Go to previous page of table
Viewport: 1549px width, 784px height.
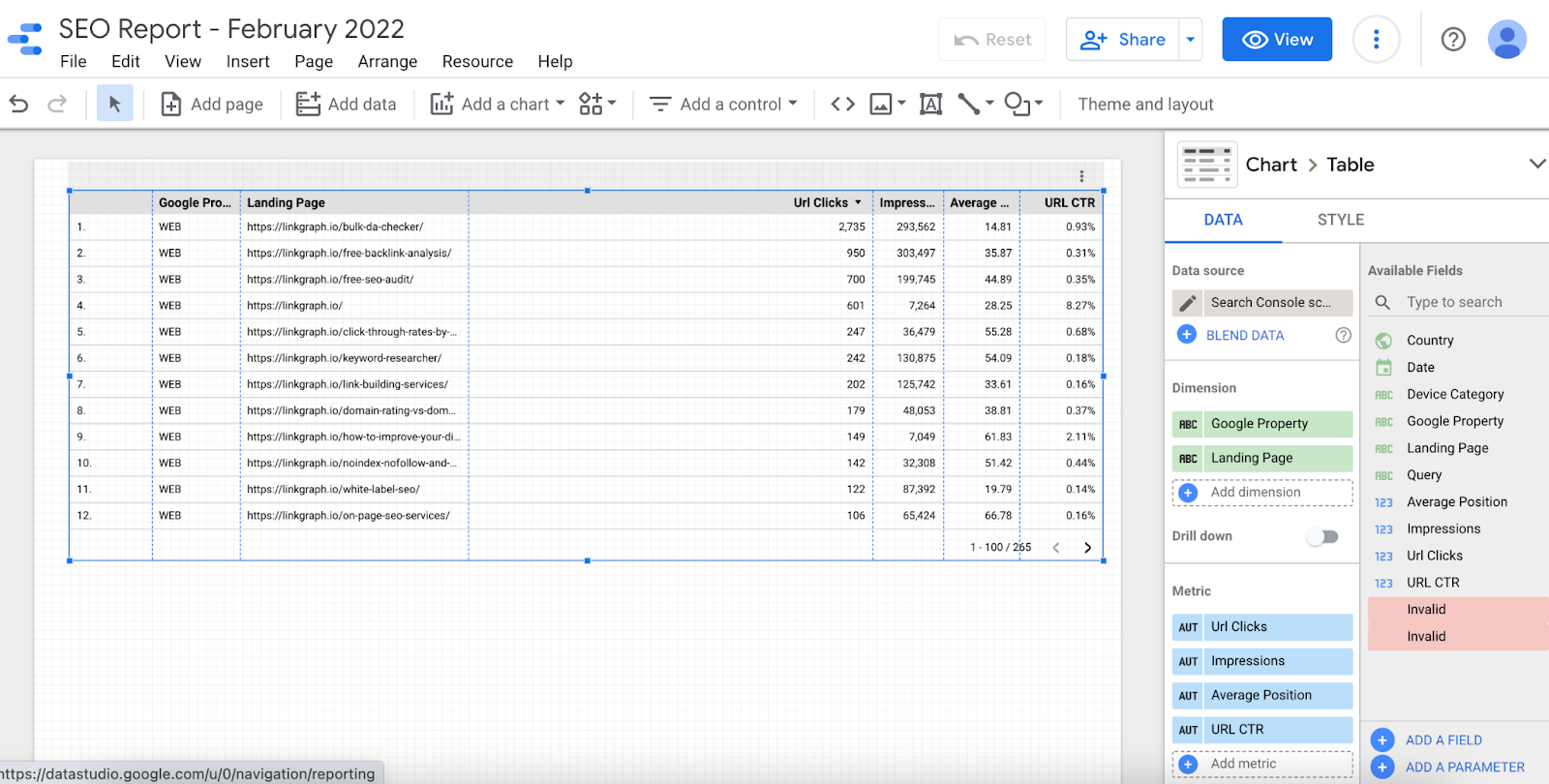click(1056, 548)
